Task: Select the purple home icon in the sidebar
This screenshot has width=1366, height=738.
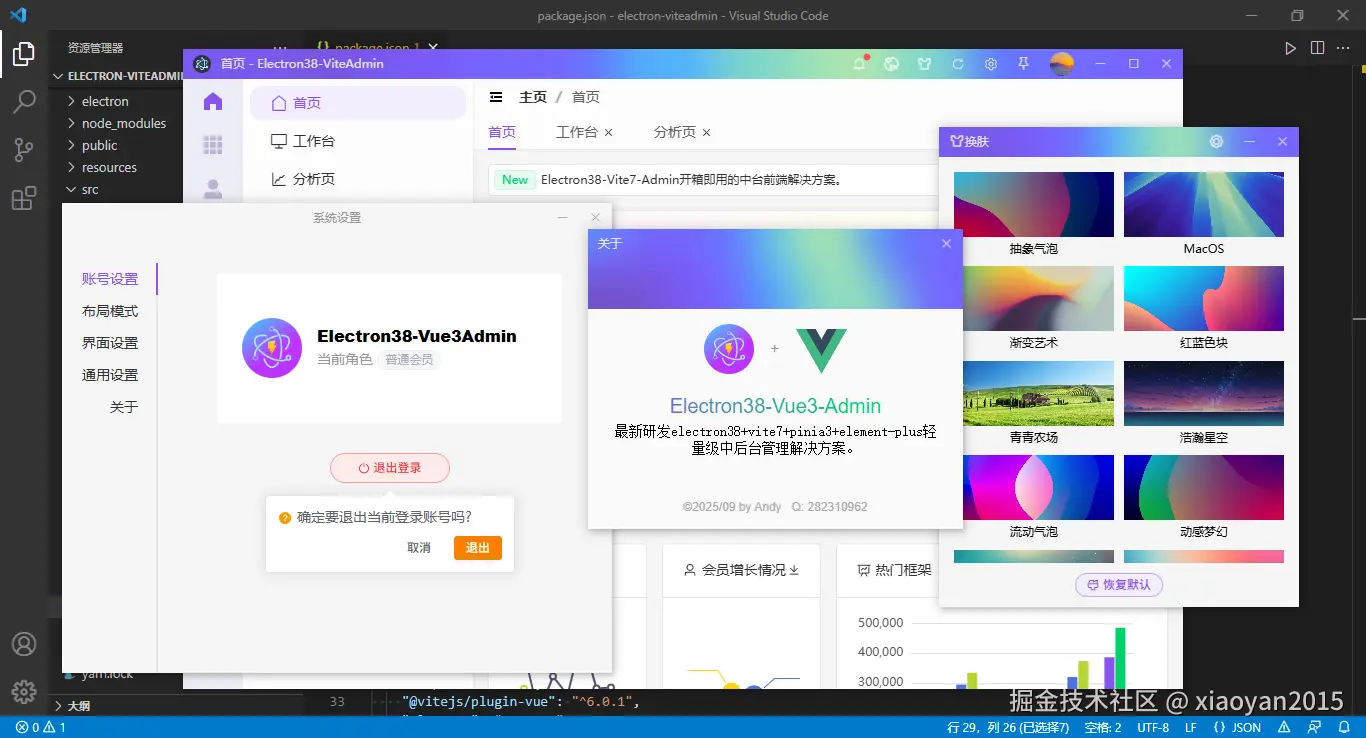Action: (213, 101)
